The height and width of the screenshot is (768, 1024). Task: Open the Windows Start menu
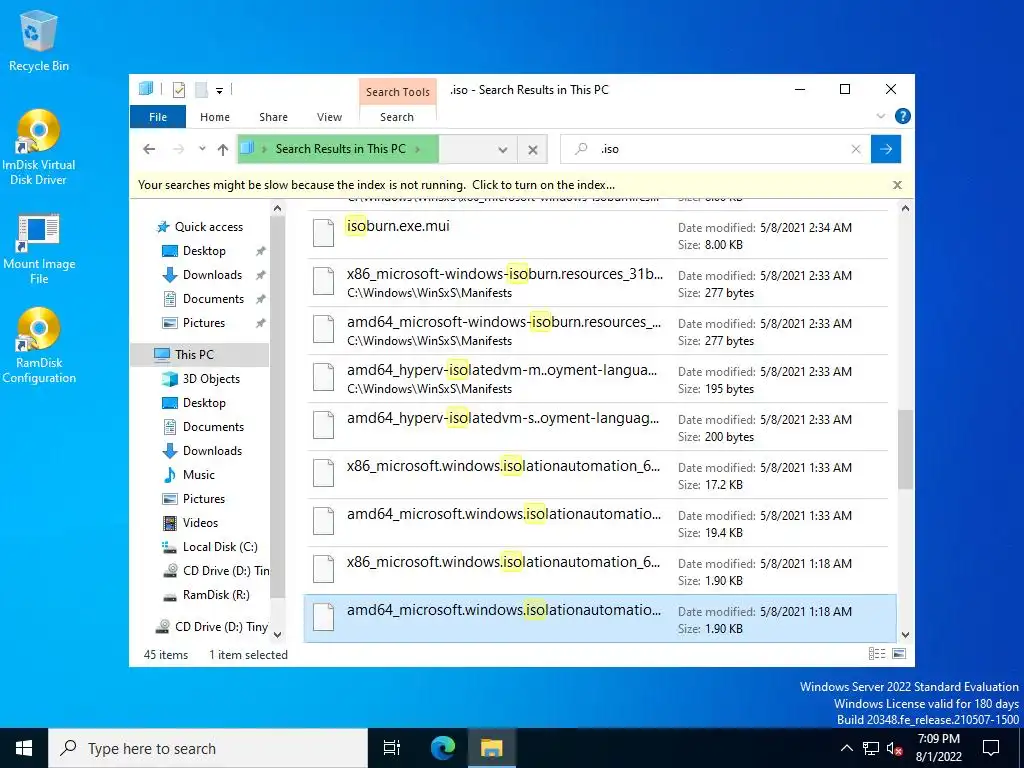click(24, 748)
